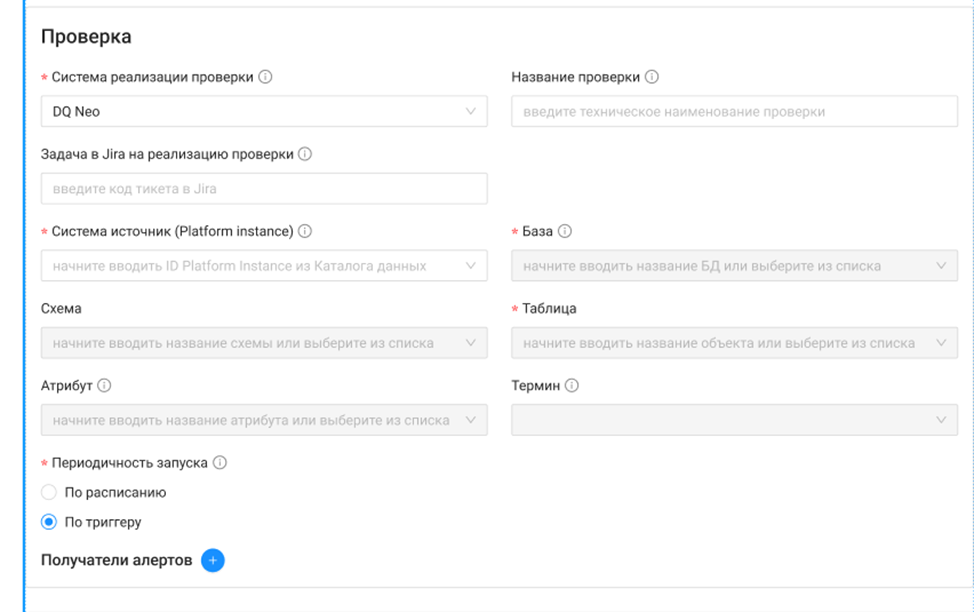
Task: Add alert recipient with blue plus button
Action: point(212,560)
